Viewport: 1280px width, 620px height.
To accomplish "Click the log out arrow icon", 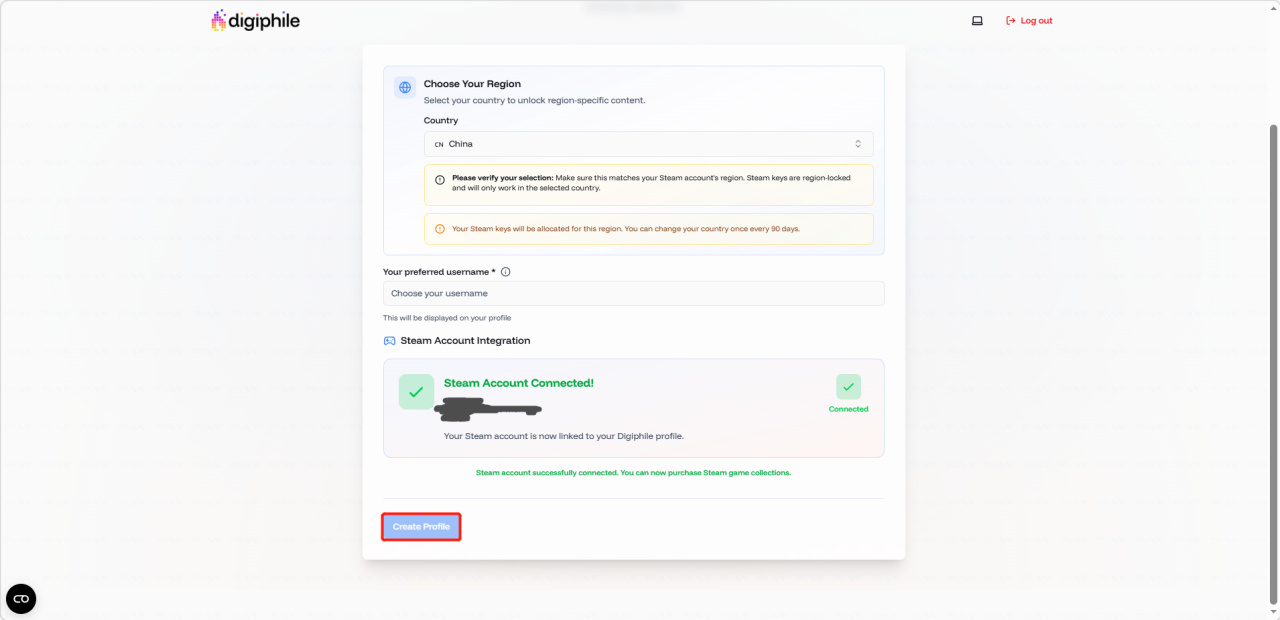I will [x=1010, y=20].
